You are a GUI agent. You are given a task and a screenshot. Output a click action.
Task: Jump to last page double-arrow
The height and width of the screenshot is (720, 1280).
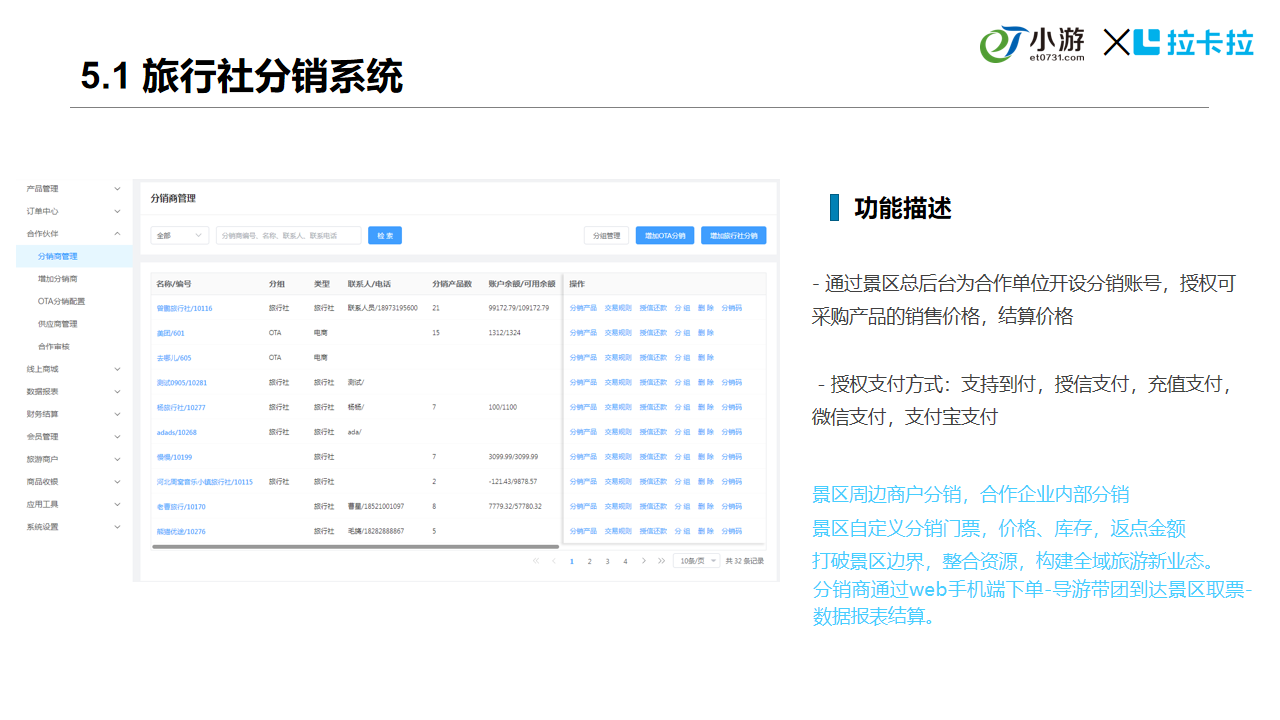(x=661, y=561)
